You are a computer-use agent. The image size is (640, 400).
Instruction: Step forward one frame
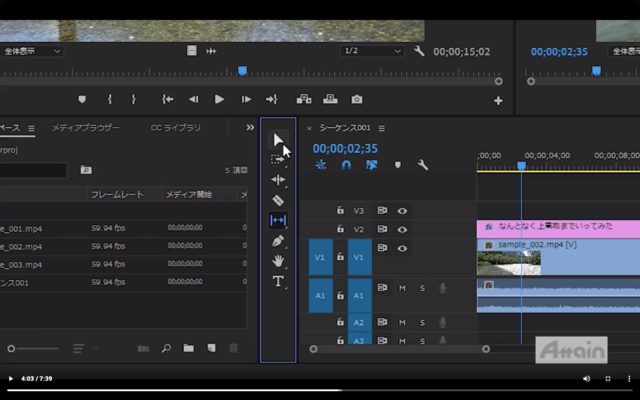[x=246, y=99]
